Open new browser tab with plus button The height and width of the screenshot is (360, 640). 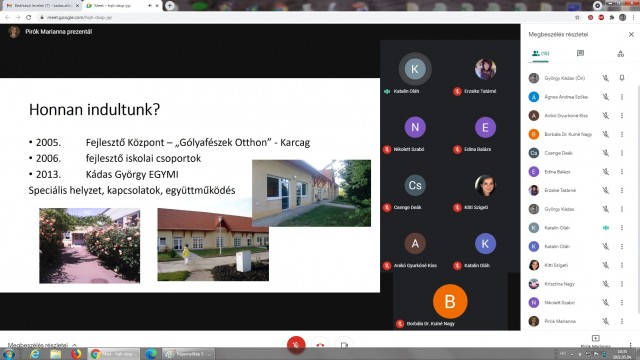point(169,6)
